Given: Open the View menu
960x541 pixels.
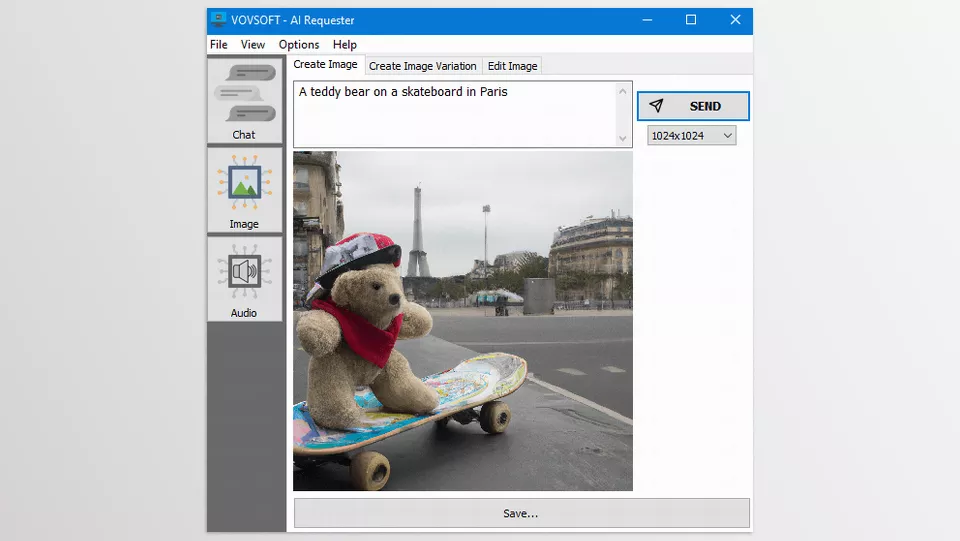Looking at the screenshot, I should [253, 45].
